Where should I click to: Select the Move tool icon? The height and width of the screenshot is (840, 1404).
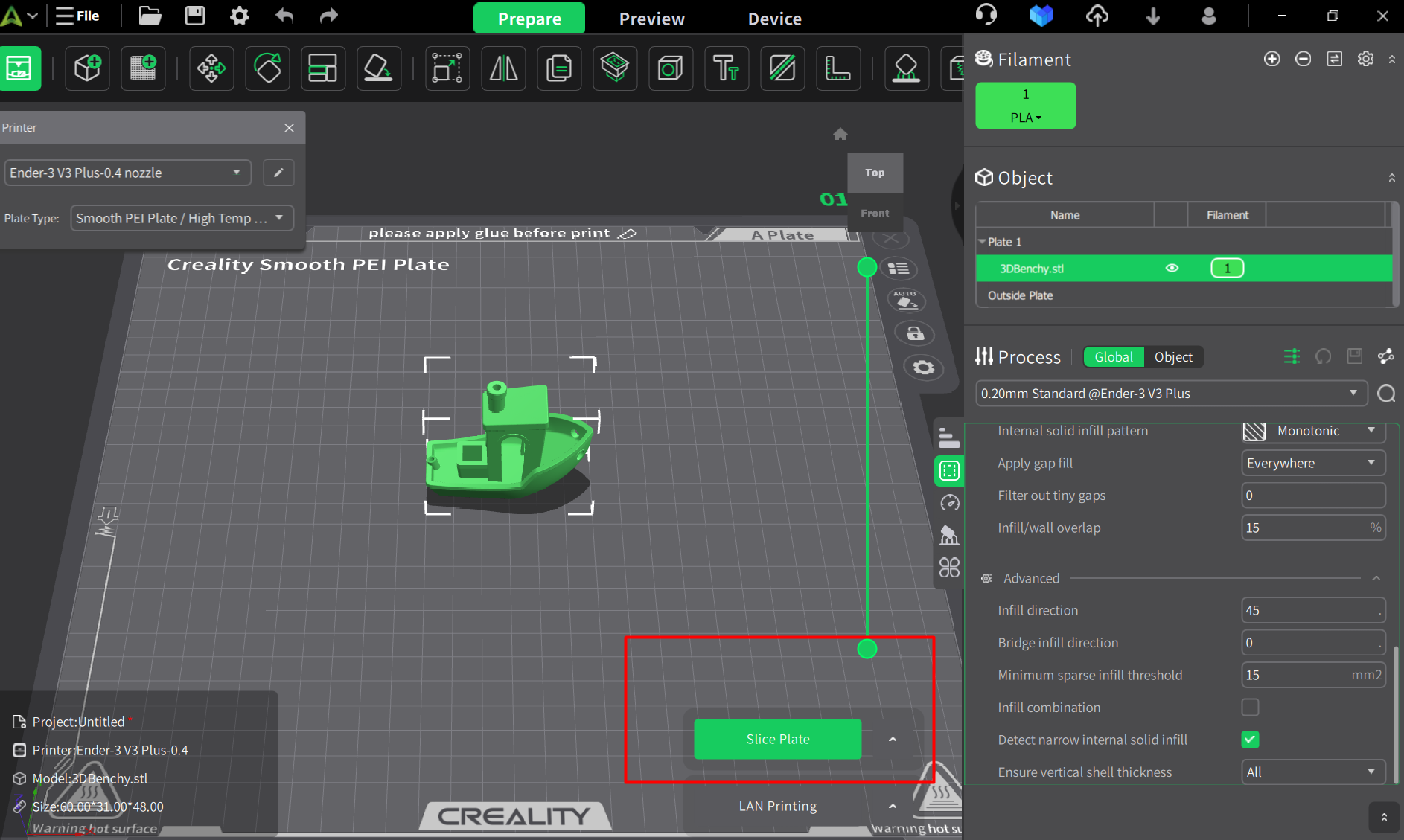211,68
